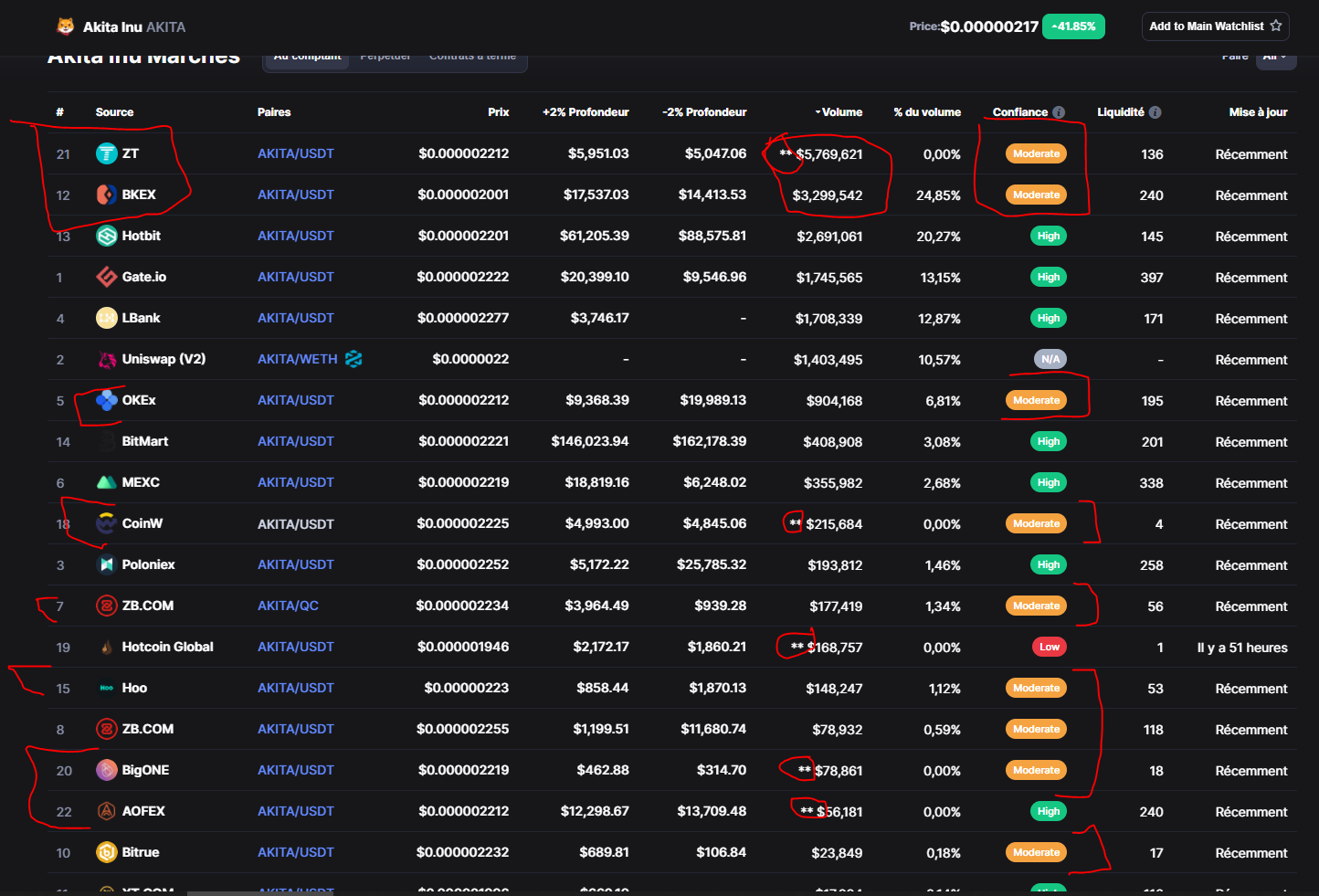The height and width of the screenshot is (896, 1319).
Task: Sort by Prix column header
Action: [x=499, y=112]
